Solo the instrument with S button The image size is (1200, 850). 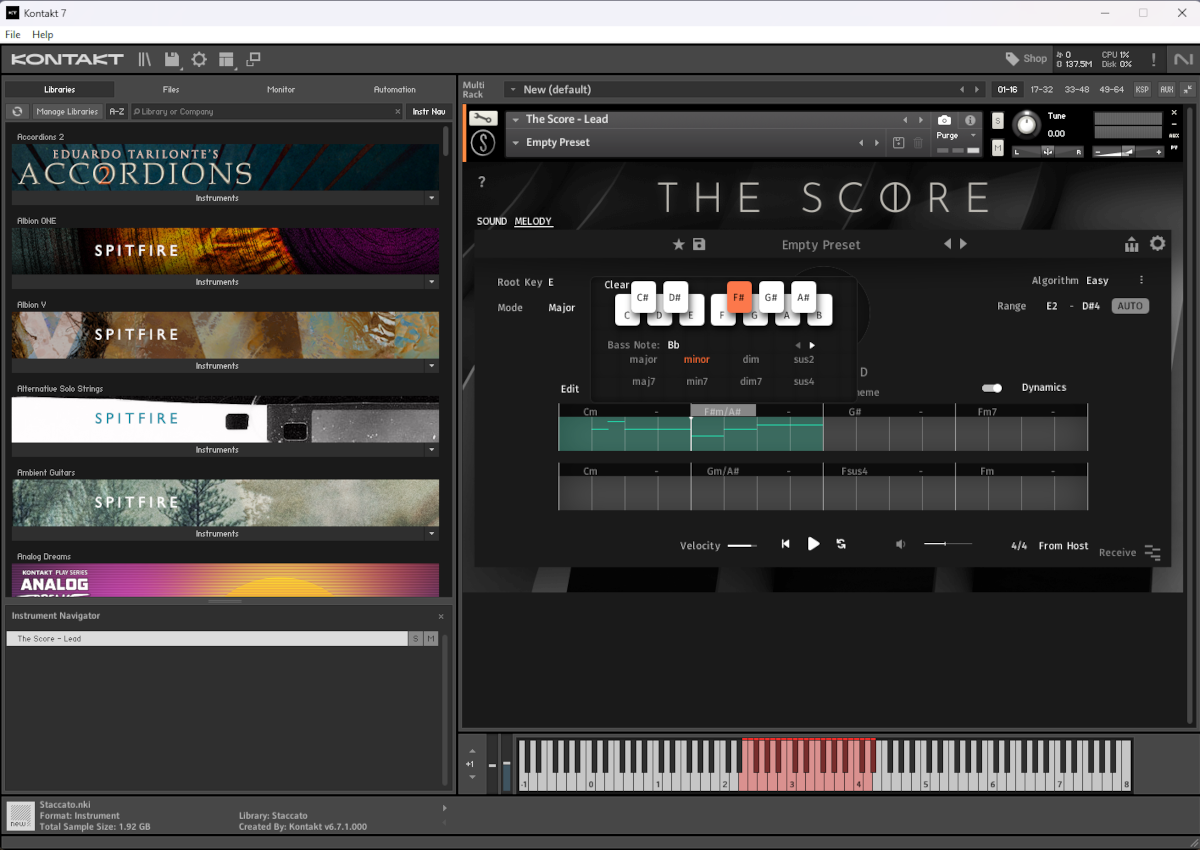point(998,121)
